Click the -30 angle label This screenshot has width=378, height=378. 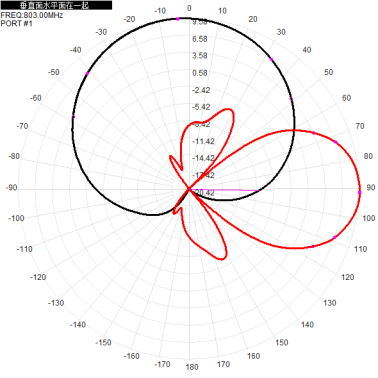tap(101, 32)
